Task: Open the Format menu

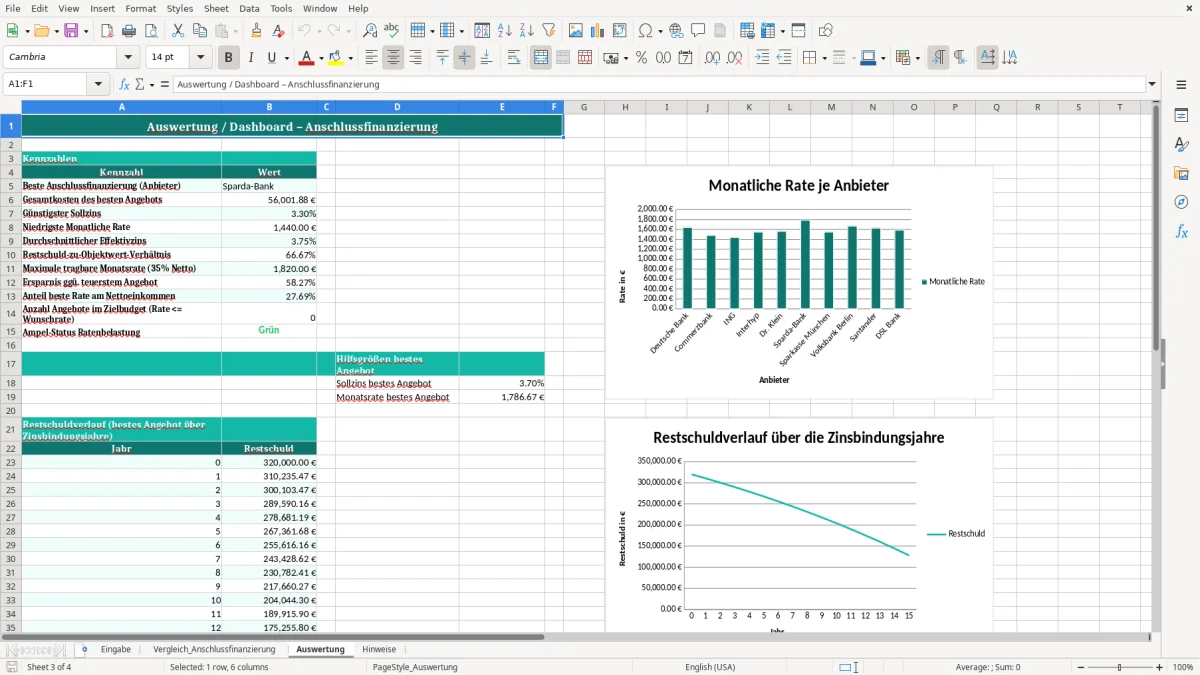Action: coord(140,8)
